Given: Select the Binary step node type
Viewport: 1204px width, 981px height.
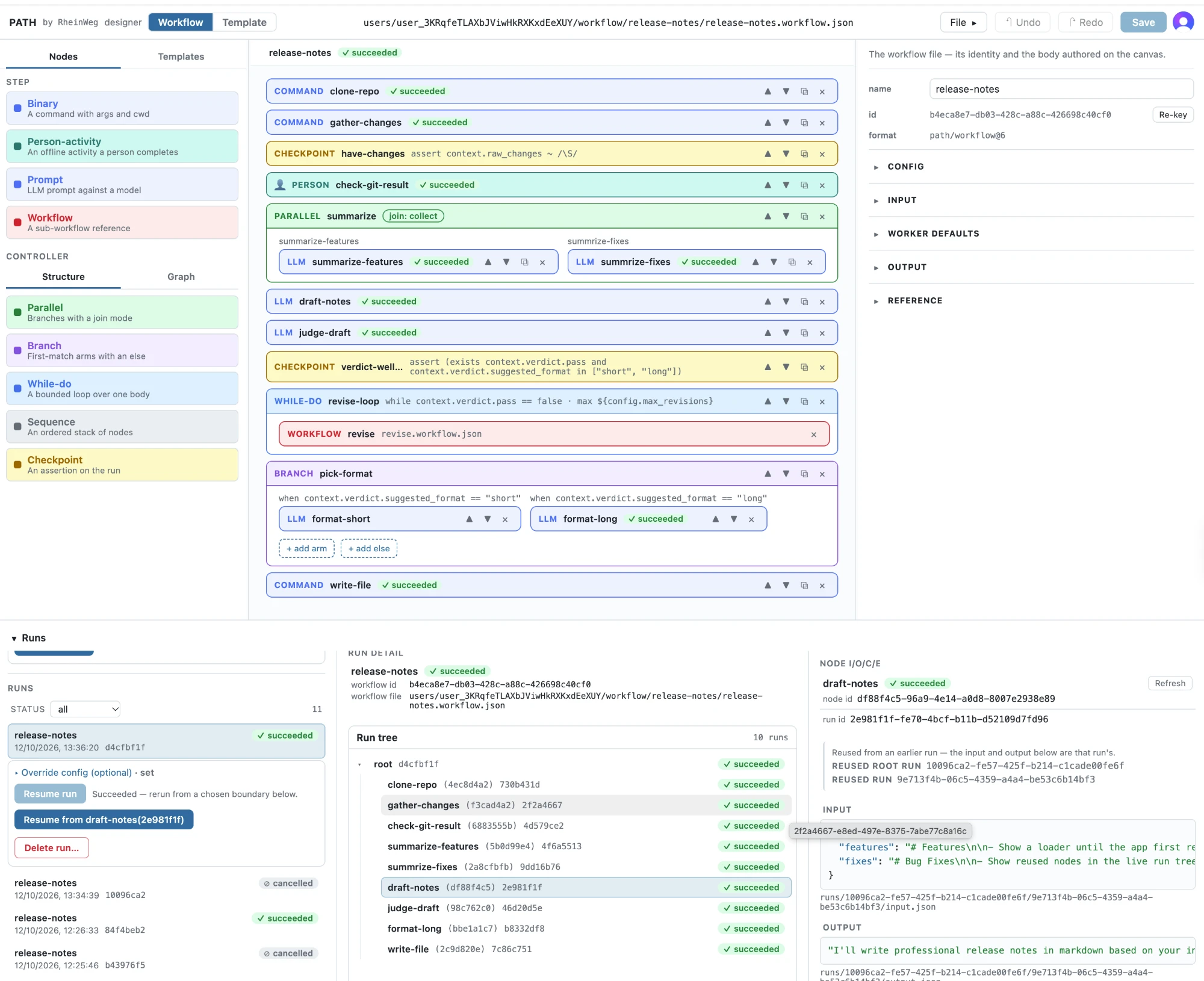Looking at the screenshot, I should [x=122, y=108].
